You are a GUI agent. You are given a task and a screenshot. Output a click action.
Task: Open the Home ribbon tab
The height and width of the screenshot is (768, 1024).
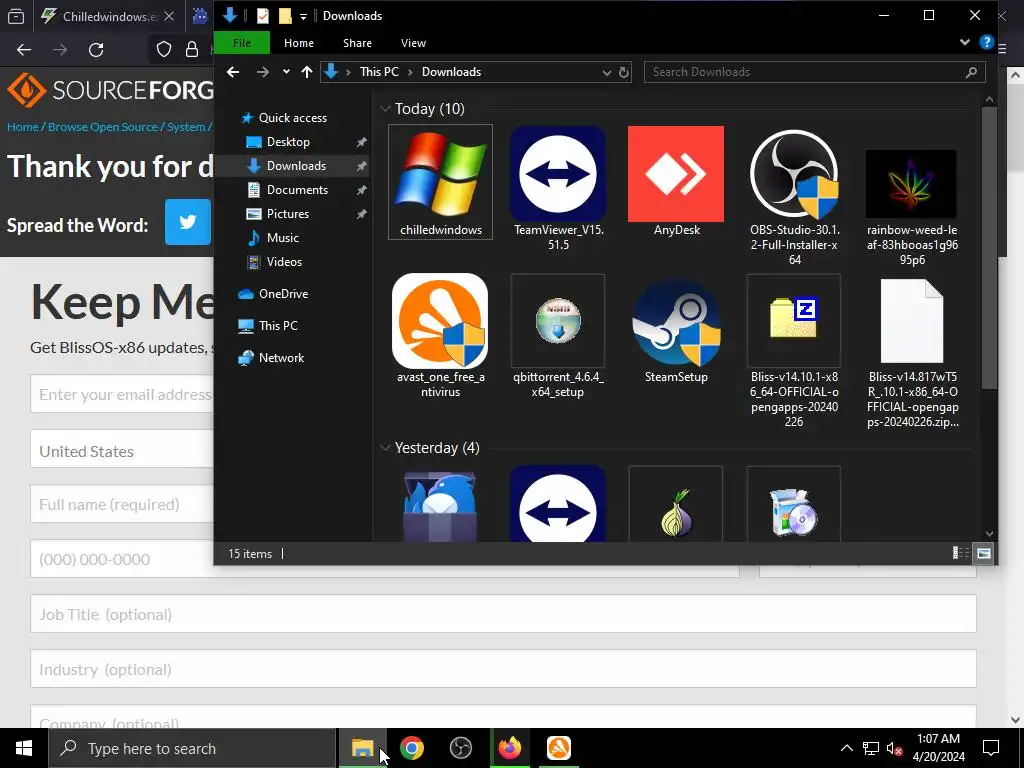point(298,43)
